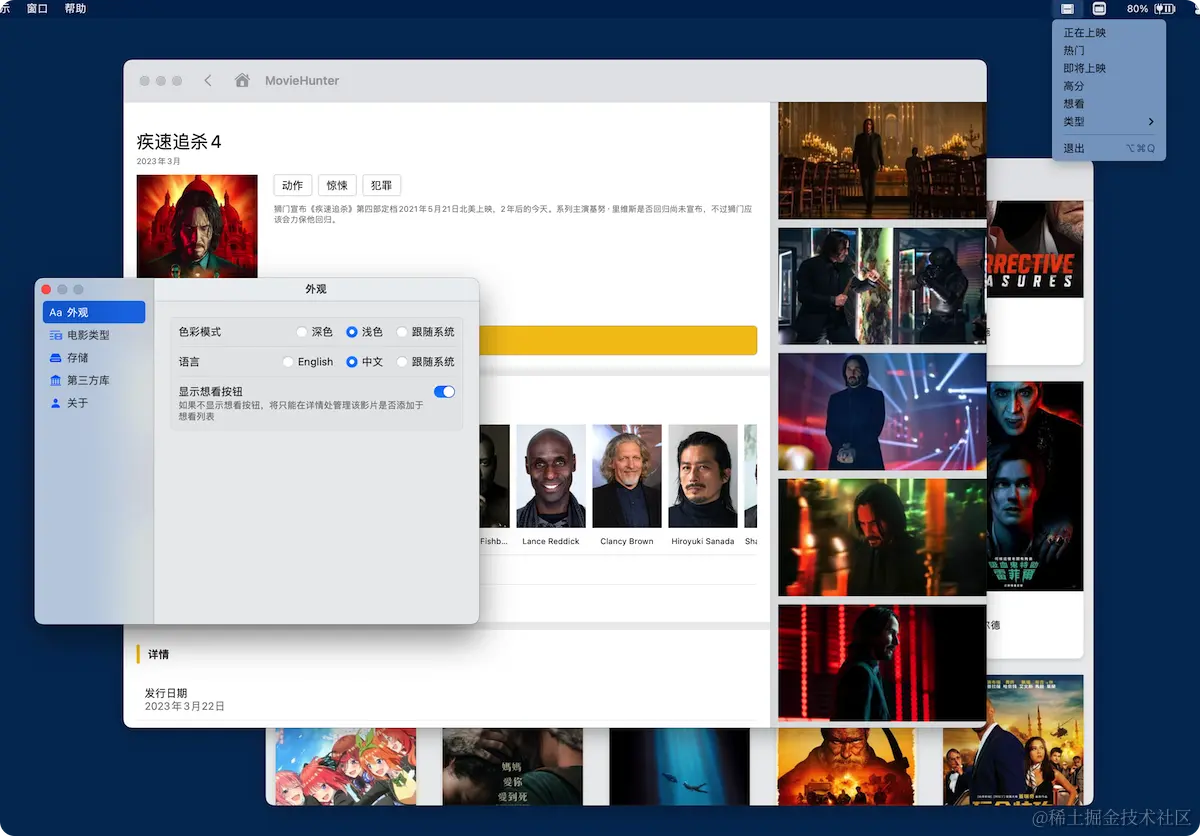
Task: Open the 帮助 menu in the menu bar
Action: click(75, 8)
